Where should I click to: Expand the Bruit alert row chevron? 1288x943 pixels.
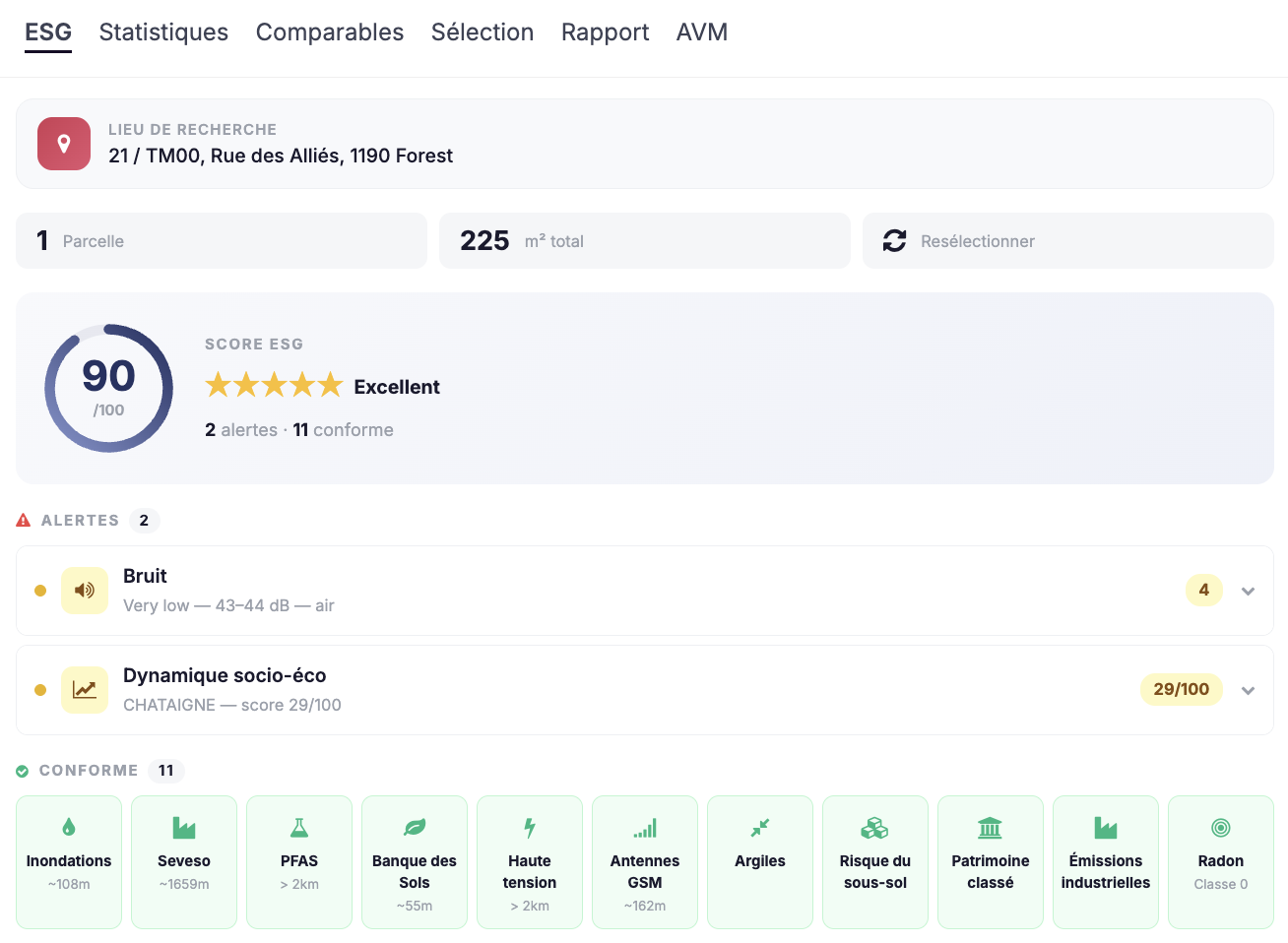point(1249,591)
